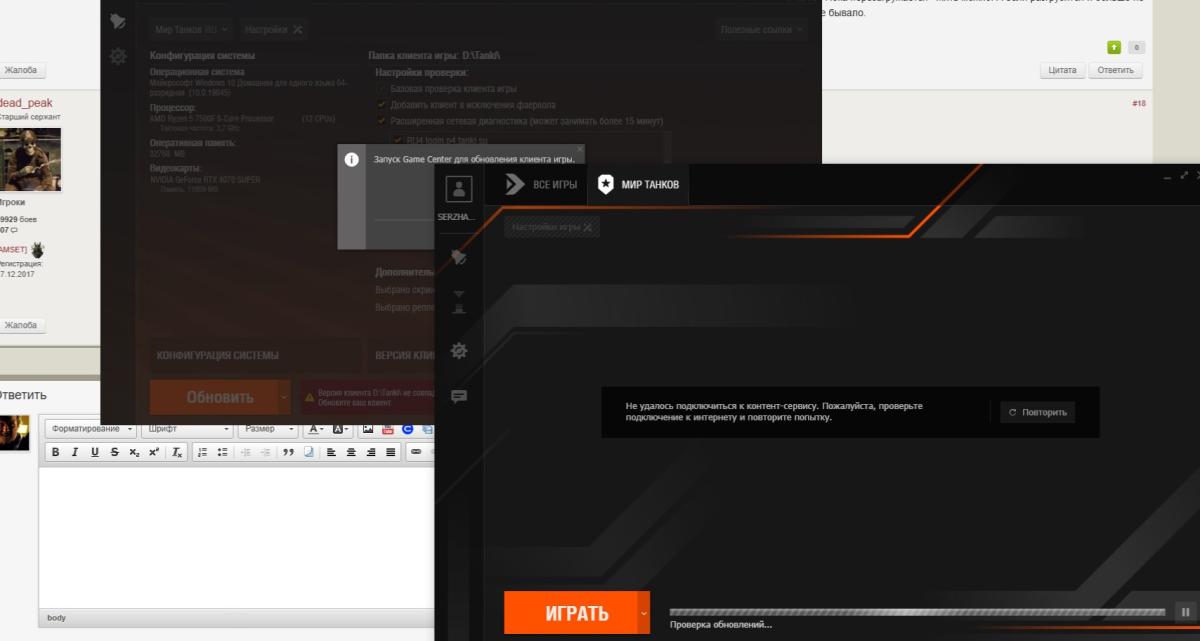Align text left in forum editor
The width and height of the screenshot is (1200, 641).
point(331,452)
